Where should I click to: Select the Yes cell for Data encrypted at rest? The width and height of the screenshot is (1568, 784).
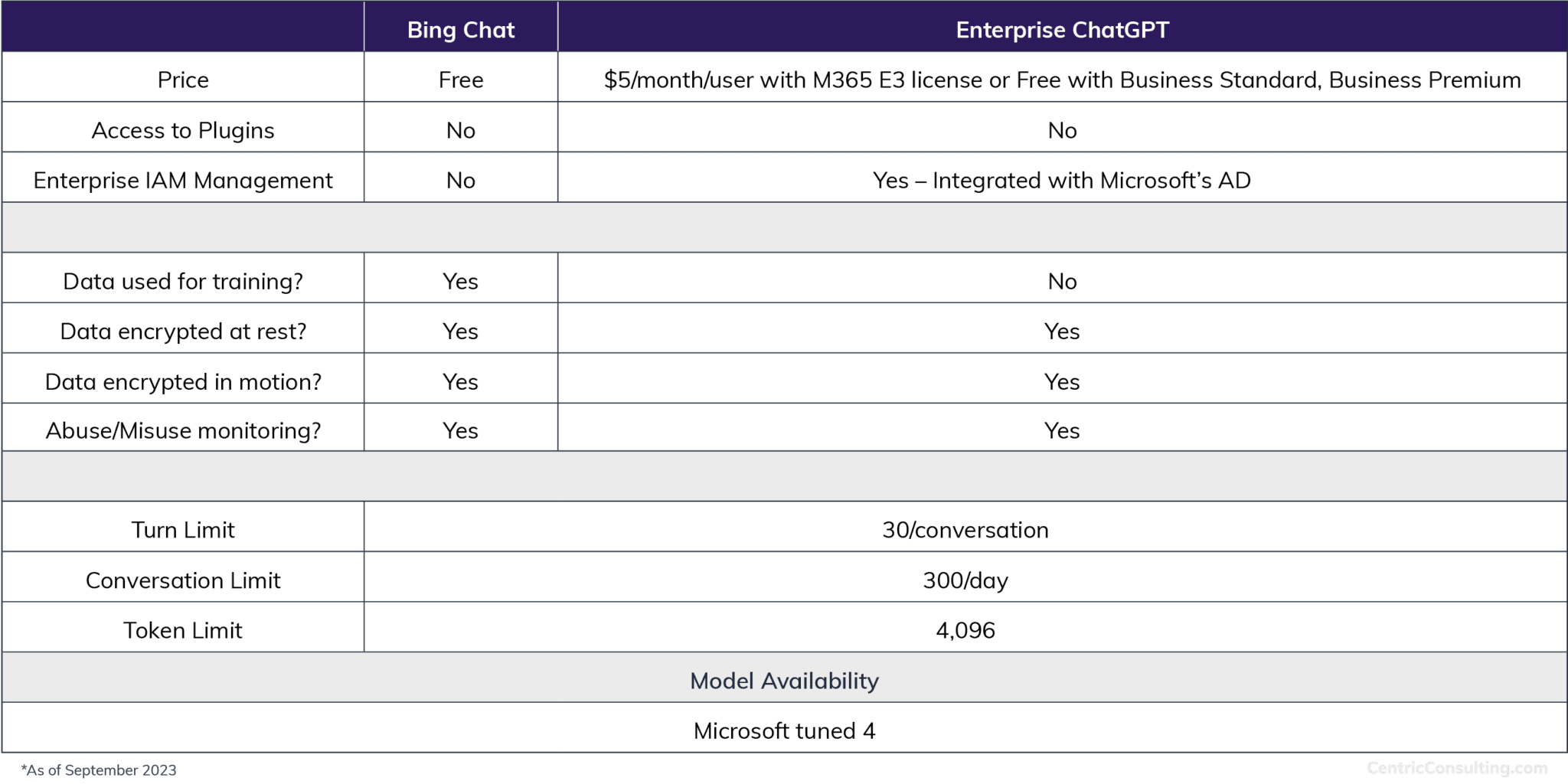pyautogui.click(x=1063, y=332)
